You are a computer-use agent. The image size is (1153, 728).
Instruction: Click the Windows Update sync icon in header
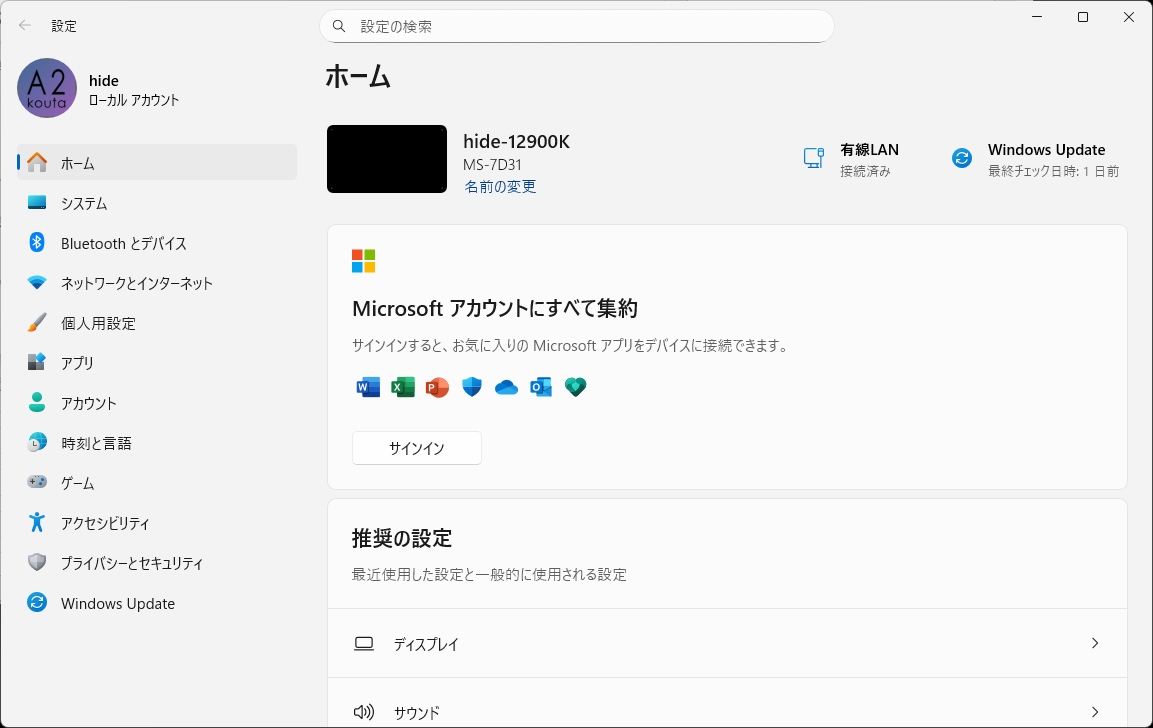962,158
